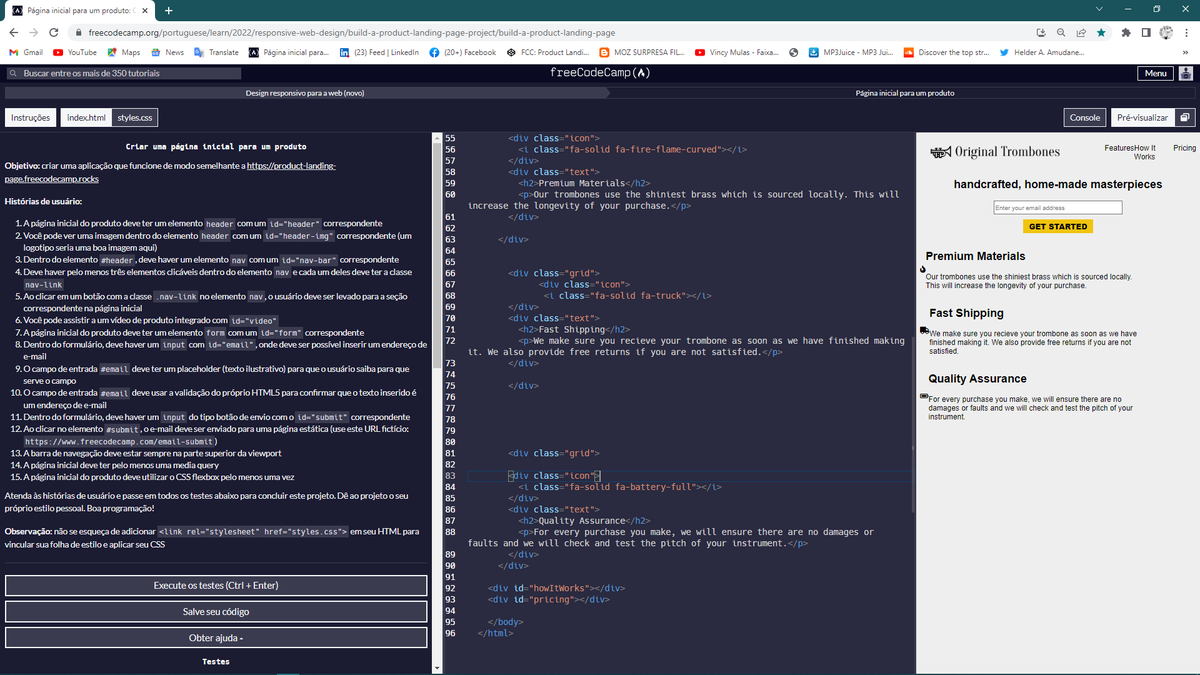Click the bookmark star icon
1200x675 pixels.
[x=1101, y=32]
